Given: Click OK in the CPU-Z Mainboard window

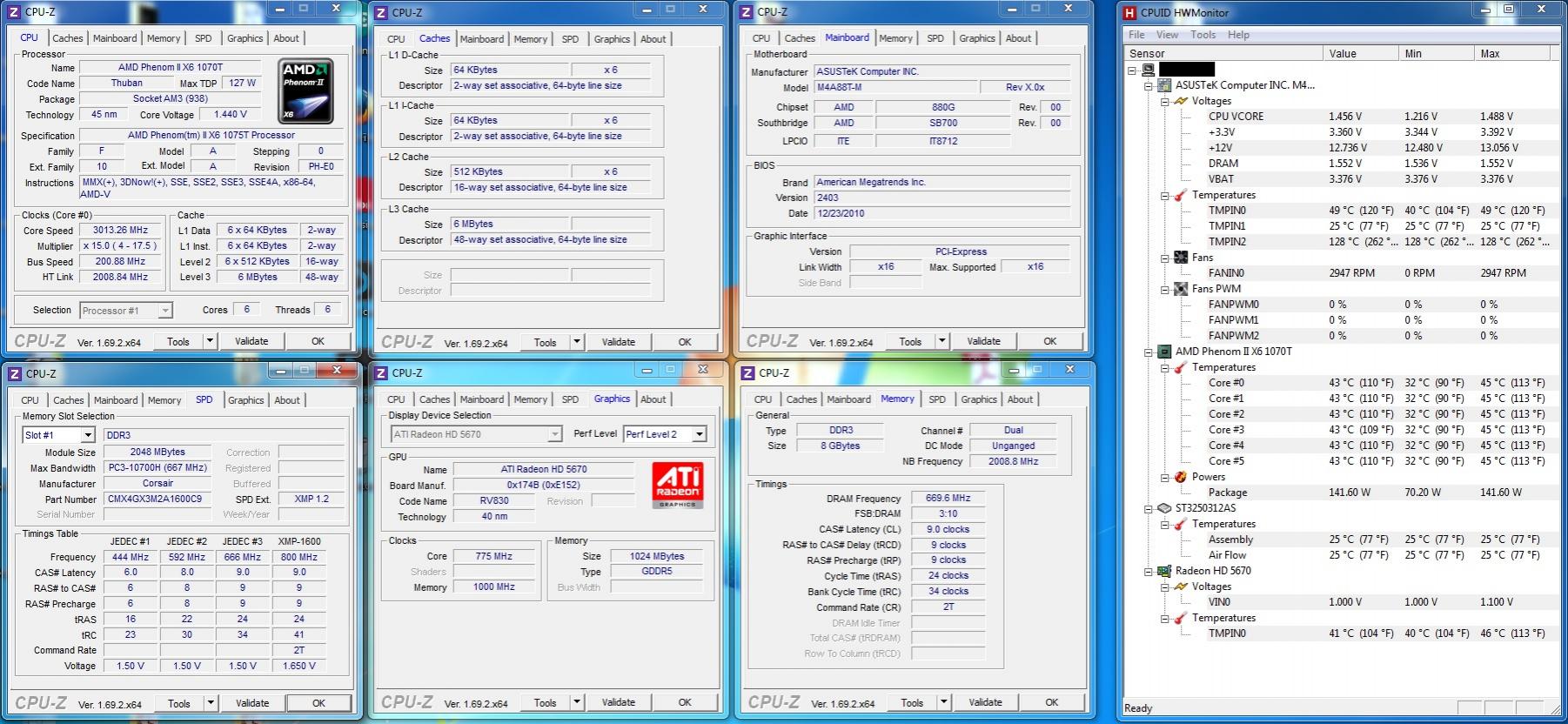Looking at the screenshot, I should (1050, 341).
